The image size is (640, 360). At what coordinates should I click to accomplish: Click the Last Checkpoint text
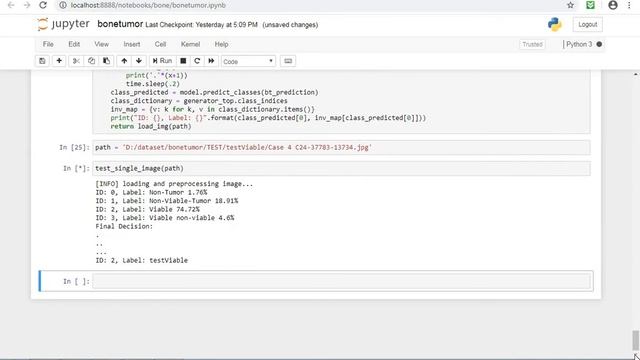click(202, 25)
